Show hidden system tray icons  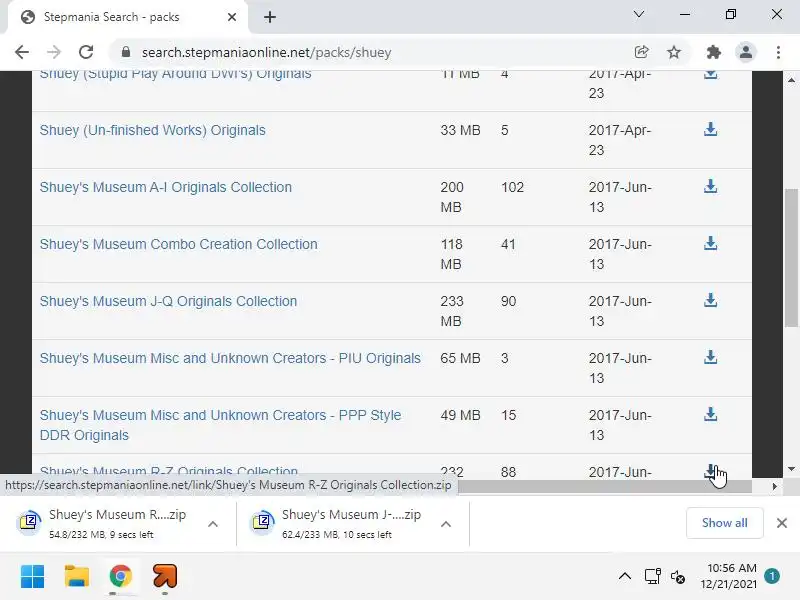625,577
